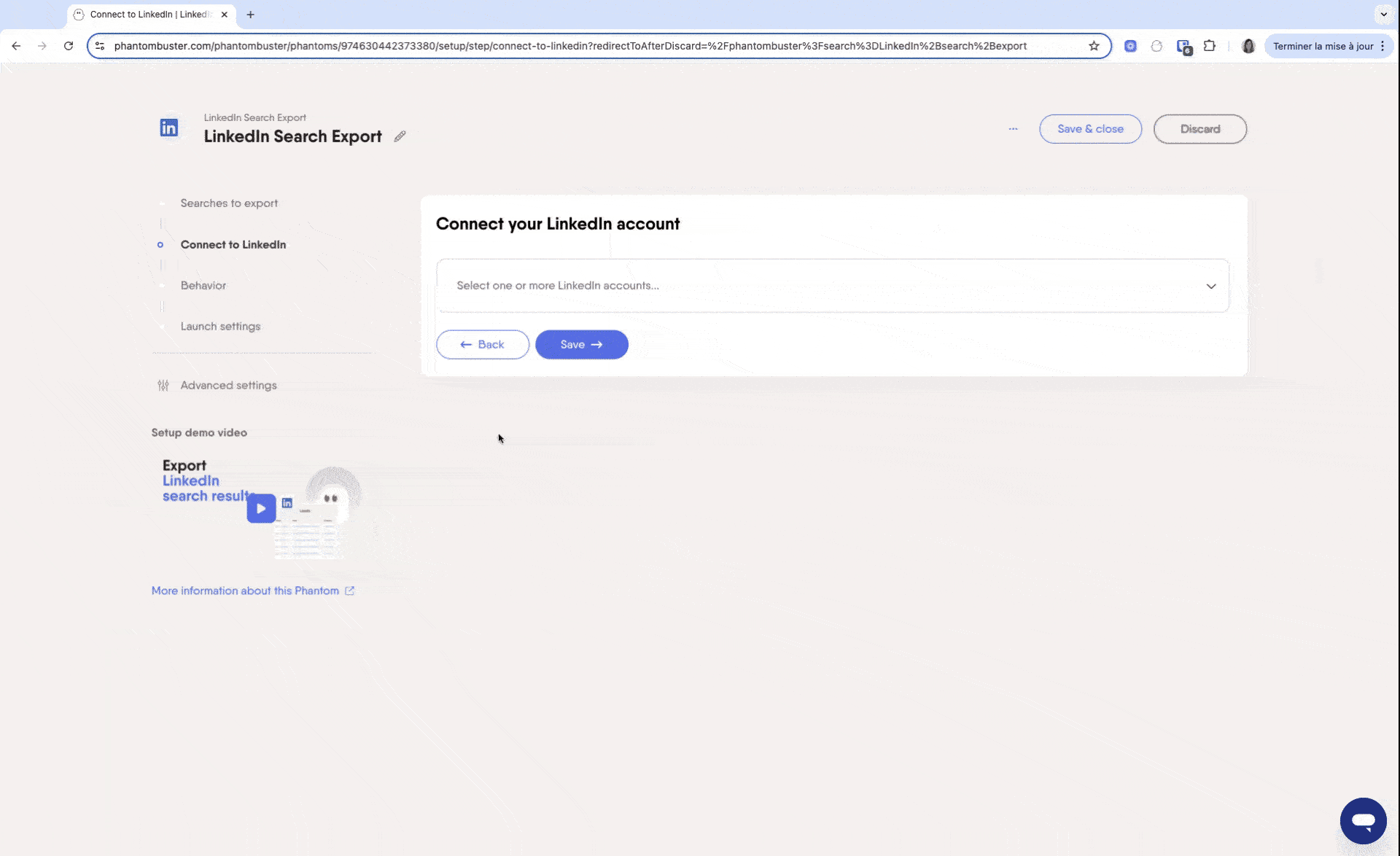Click the Advanced settings sliders icon
The height and width of the screenshot is (856, 1400).
163,385
